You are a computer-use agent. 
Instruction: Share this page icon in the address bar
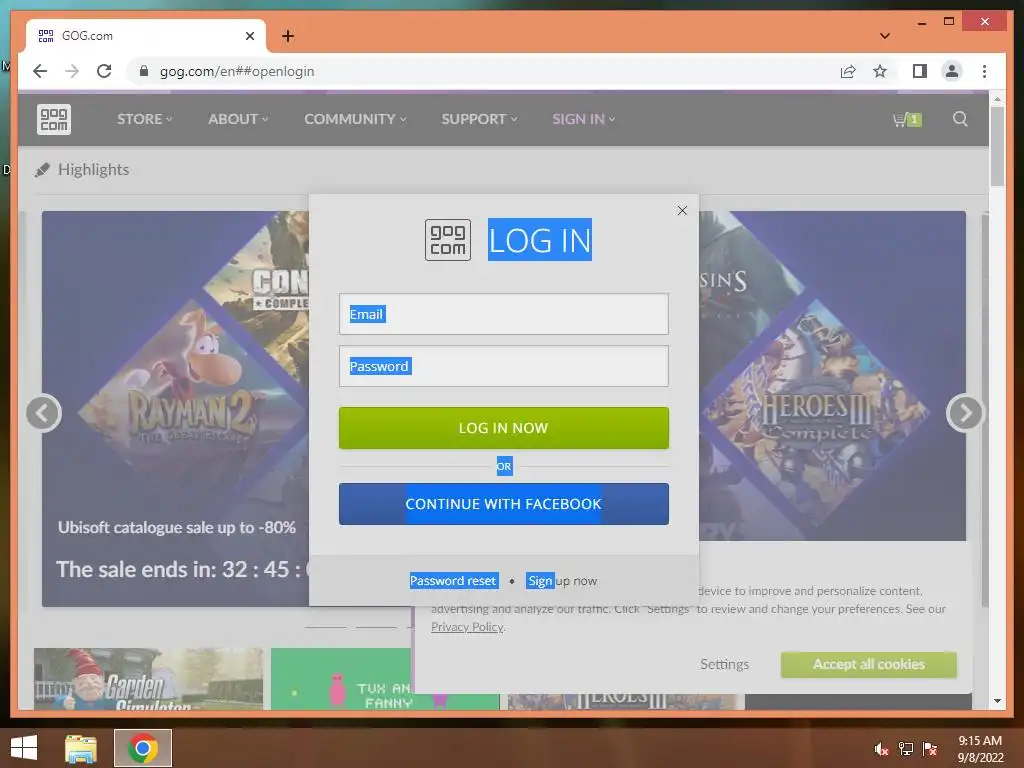848,71
